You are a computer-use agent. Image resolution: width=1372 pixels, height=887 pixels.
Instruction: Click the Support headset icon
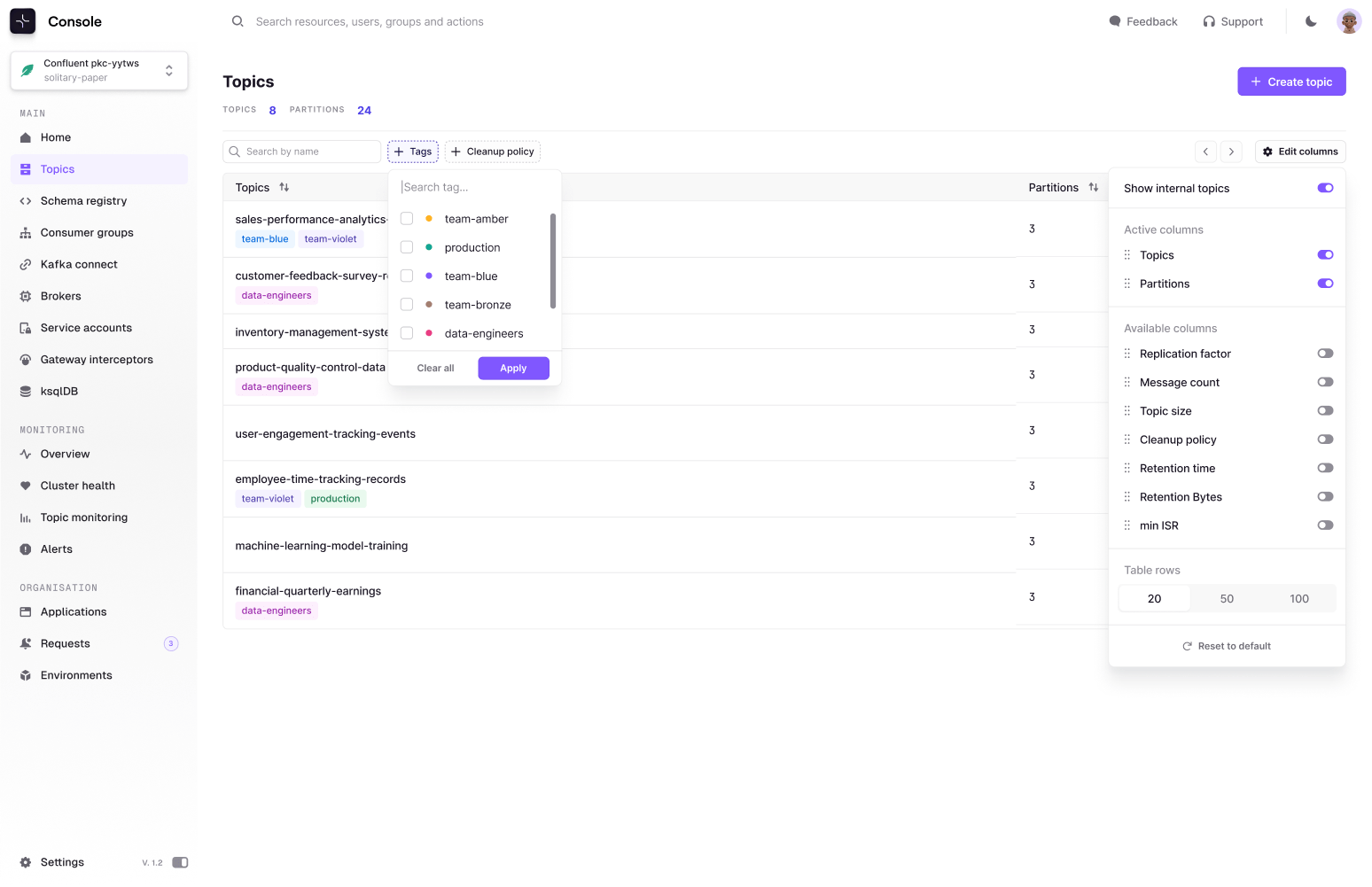[x=1209, y=21]
